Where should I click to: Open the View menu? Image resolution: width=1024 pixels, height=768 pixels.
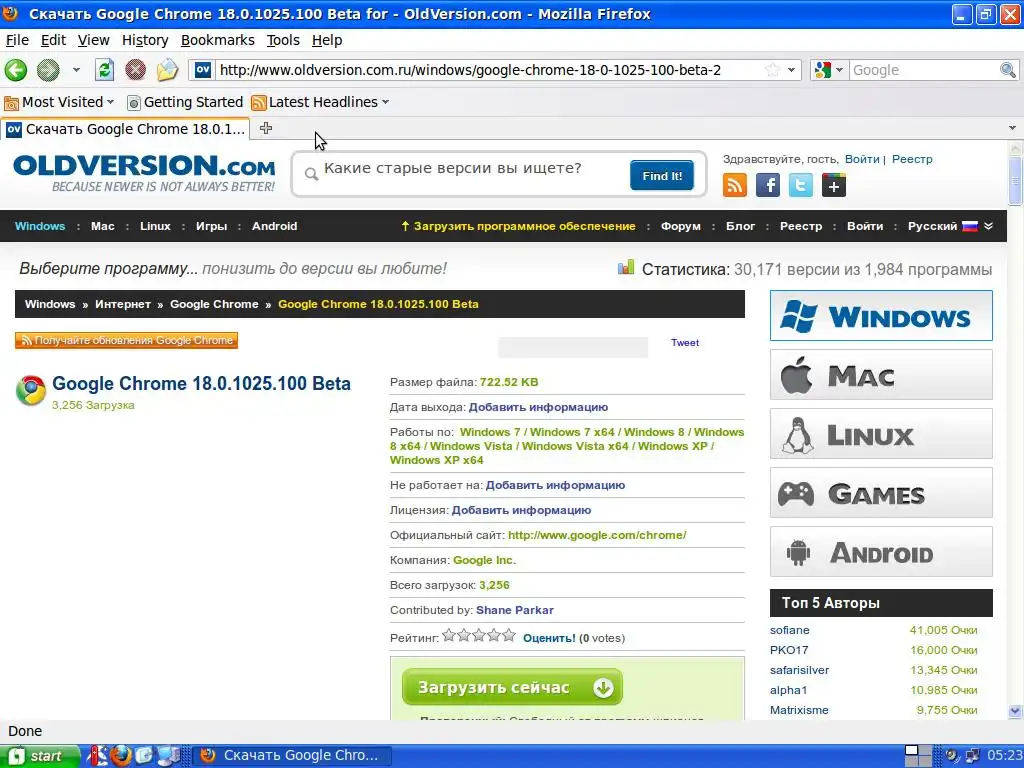(x=93, y=40)
